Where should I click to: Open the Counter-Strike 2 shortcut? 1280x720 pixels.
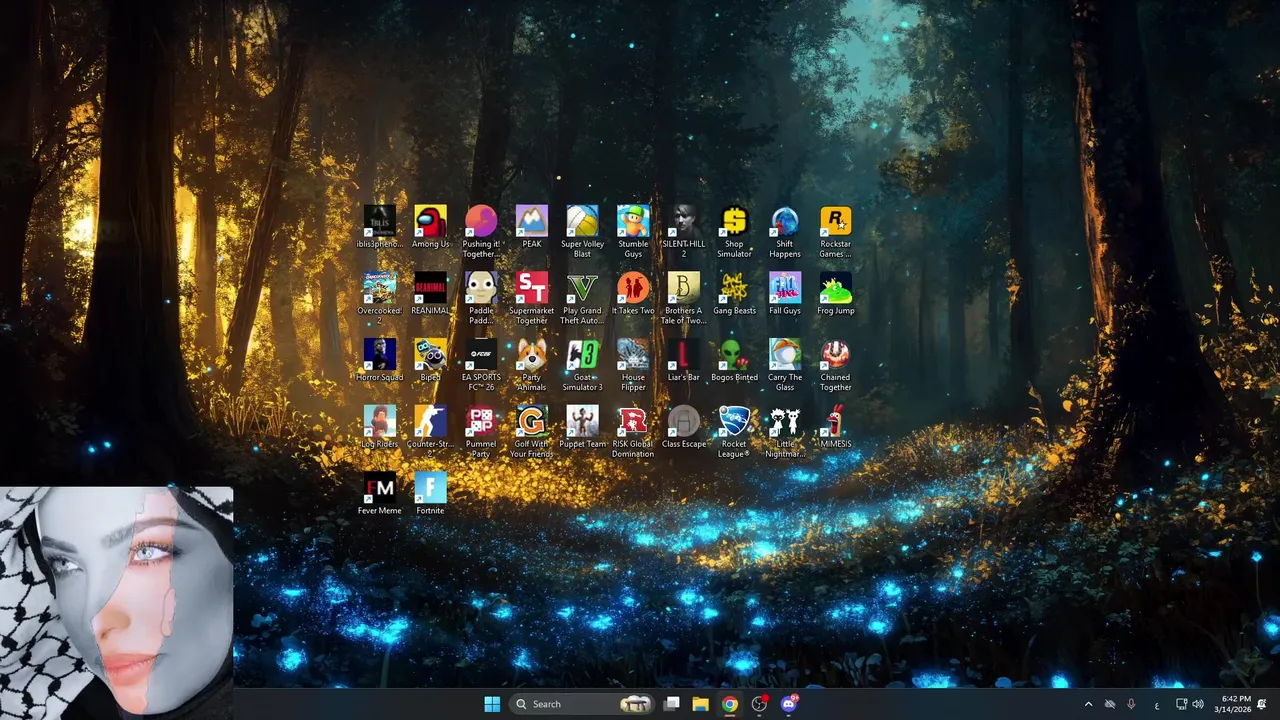[x=431, y=433]
